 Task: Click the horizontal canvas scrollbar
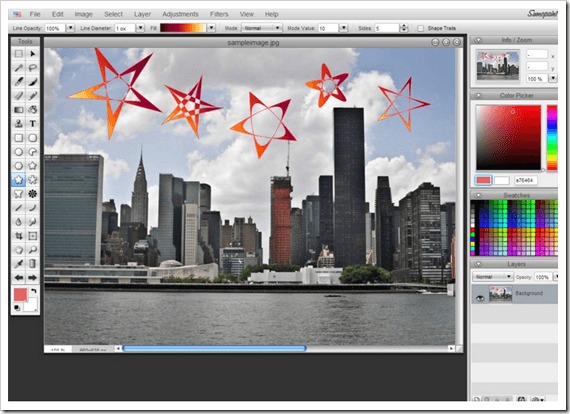214,349
